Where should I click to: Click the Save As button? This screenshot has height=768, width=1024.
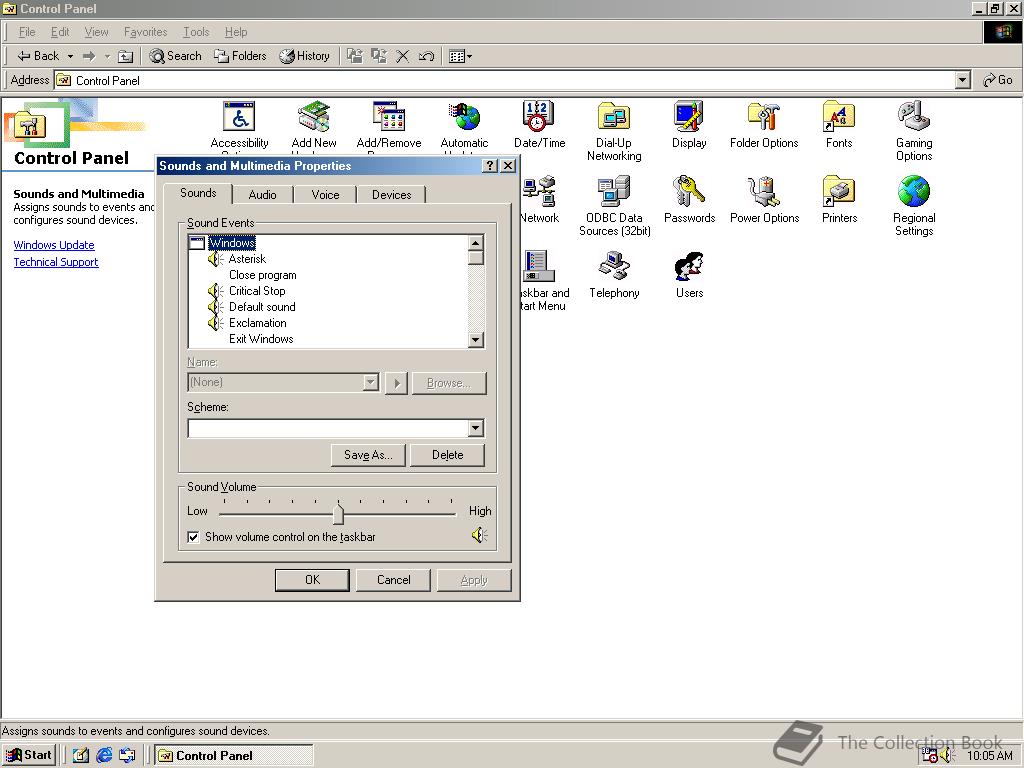click(368, 455)
